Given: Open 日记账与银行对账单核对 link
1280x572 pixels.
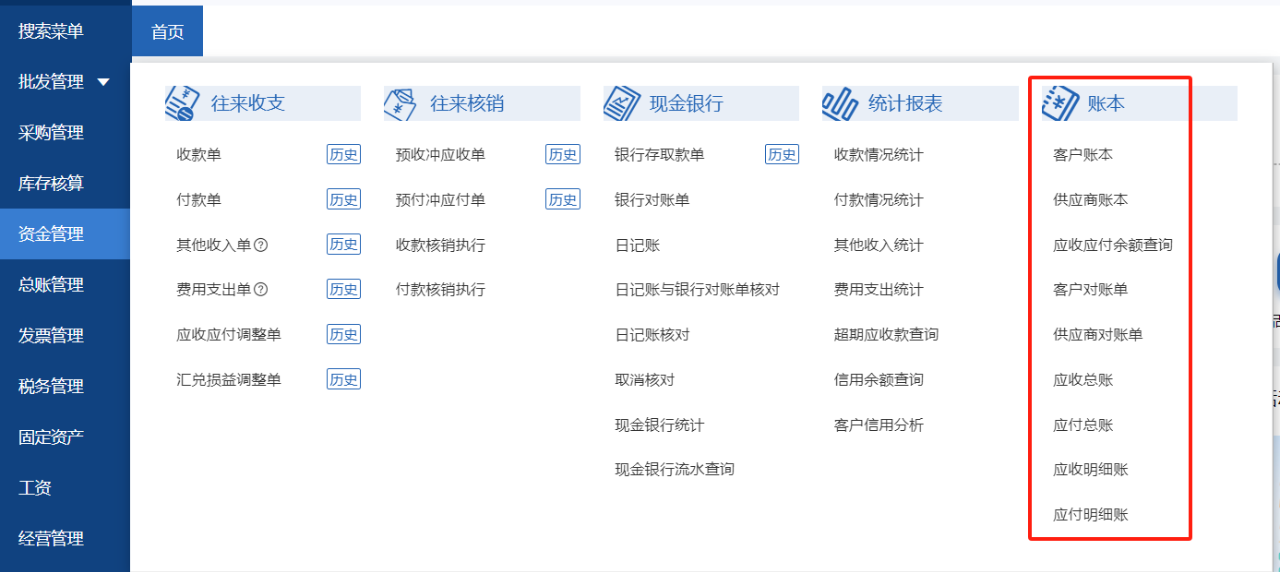Looking at the screenshot, I should 697,290.
